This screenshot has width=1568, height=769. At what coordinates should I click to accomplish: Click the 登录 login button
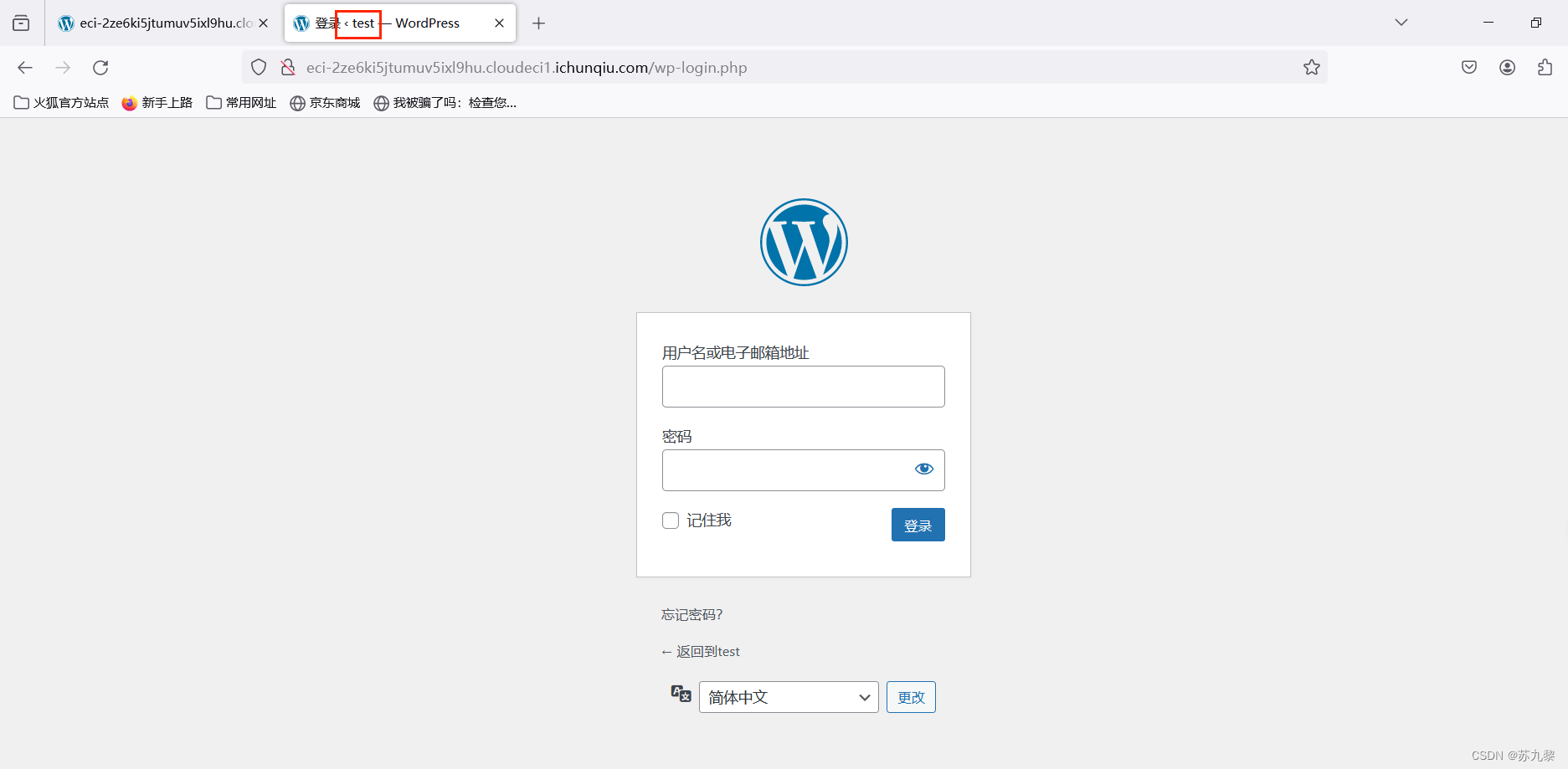click(x=918, y=525)
